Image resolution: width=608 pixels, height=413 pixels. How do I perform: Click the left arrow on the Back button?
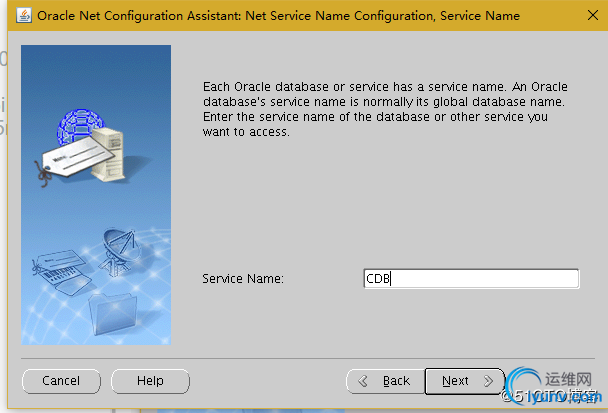pyautogui.click(x=363, y=381)
